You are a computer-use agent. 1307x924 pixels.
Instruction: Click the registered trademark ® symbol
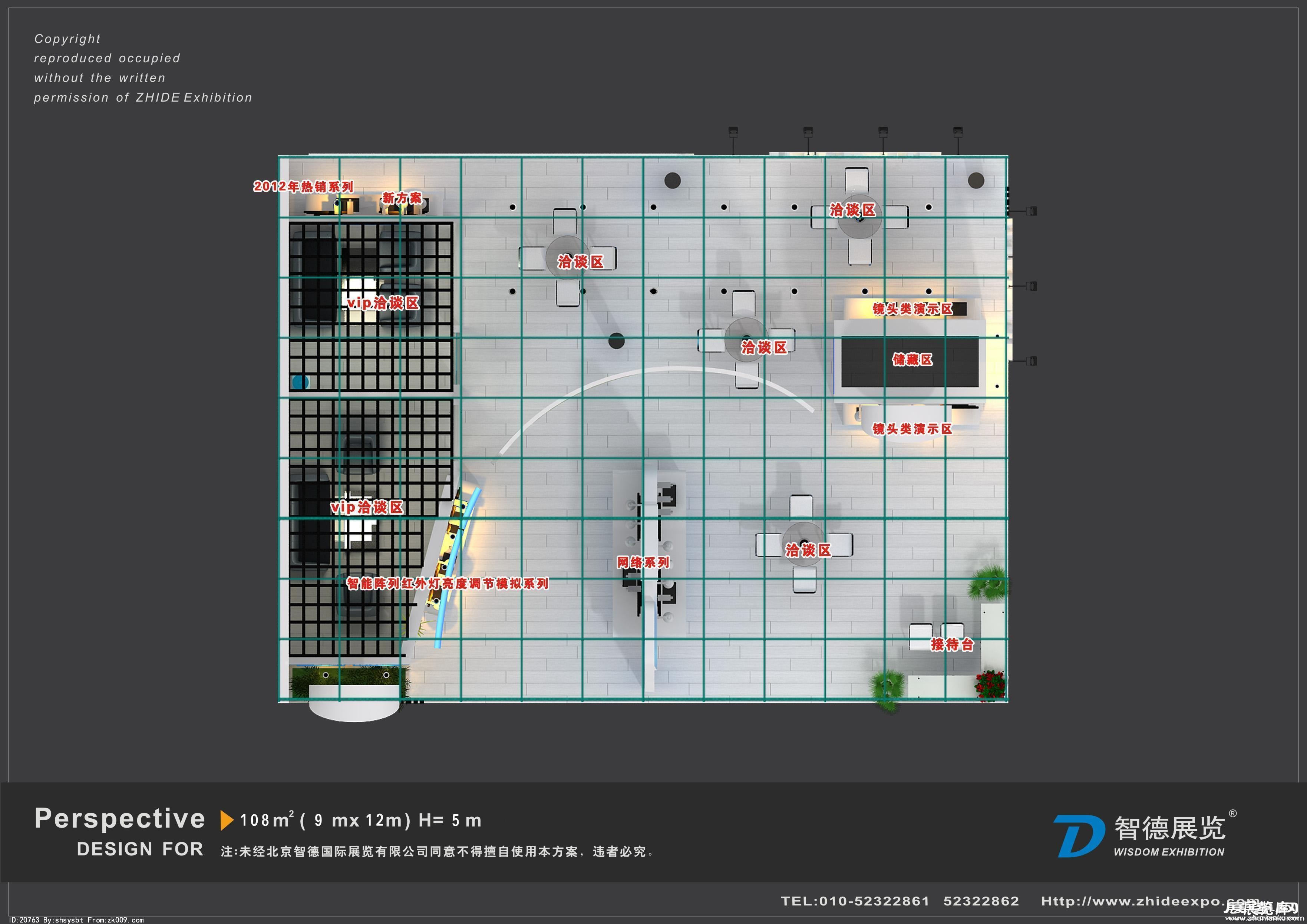click(1232, 814)
